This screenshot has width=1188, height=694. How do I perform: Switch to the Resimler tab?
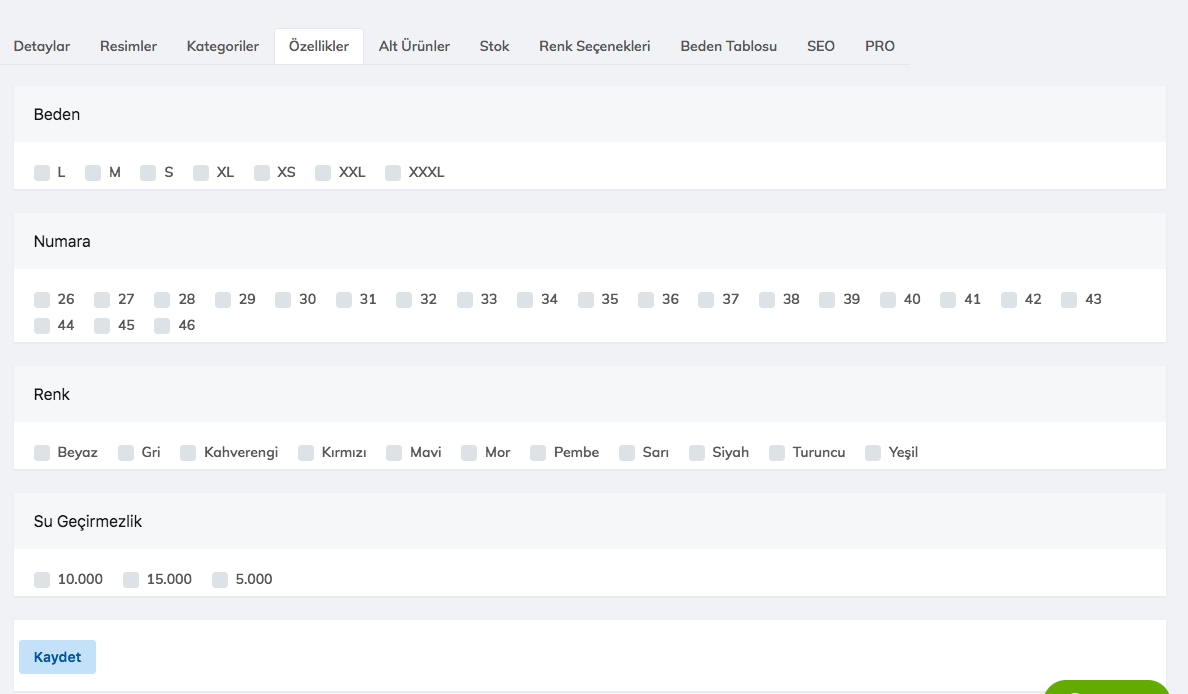[128, 46]
